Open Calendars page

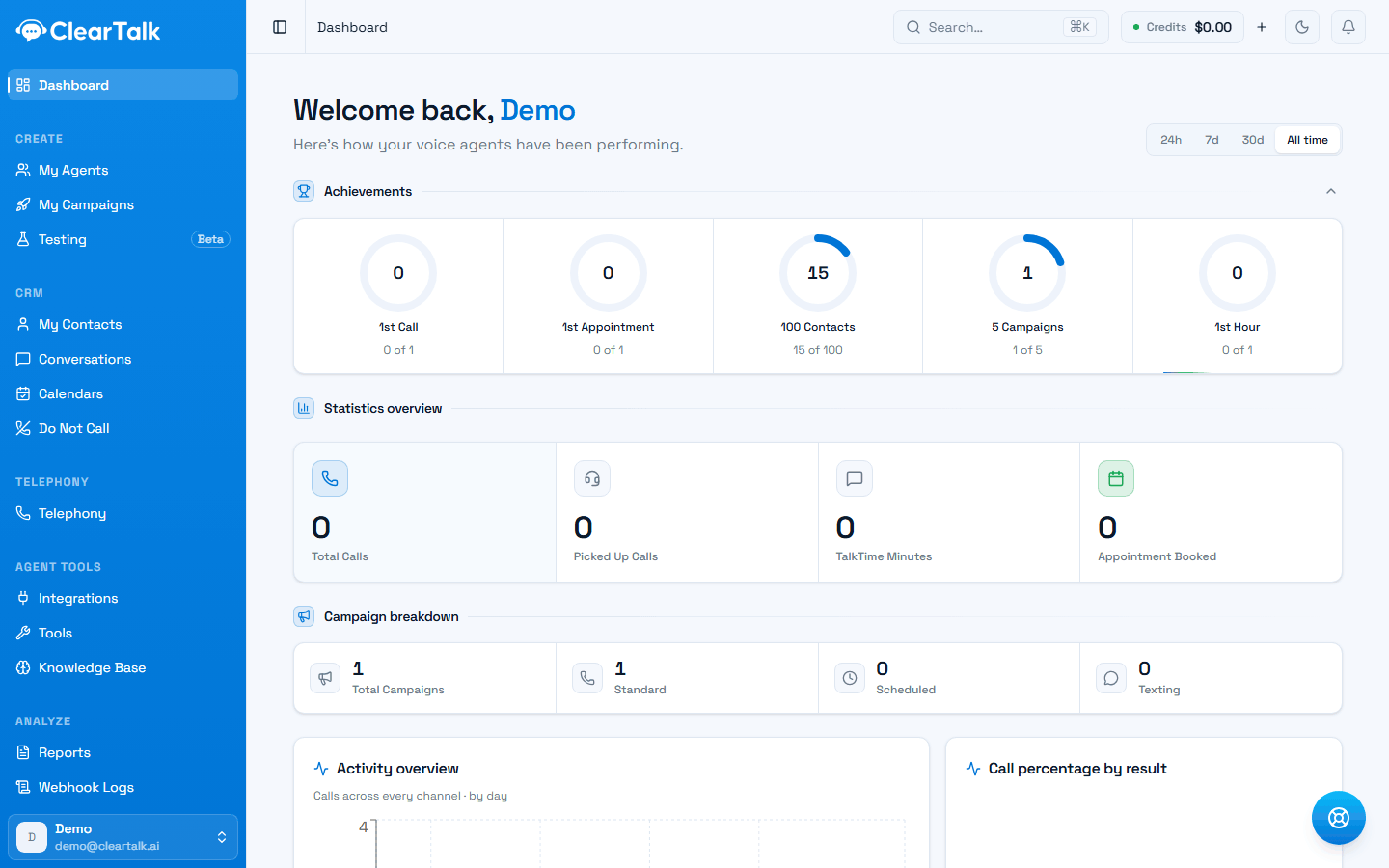tap(123, 393)
